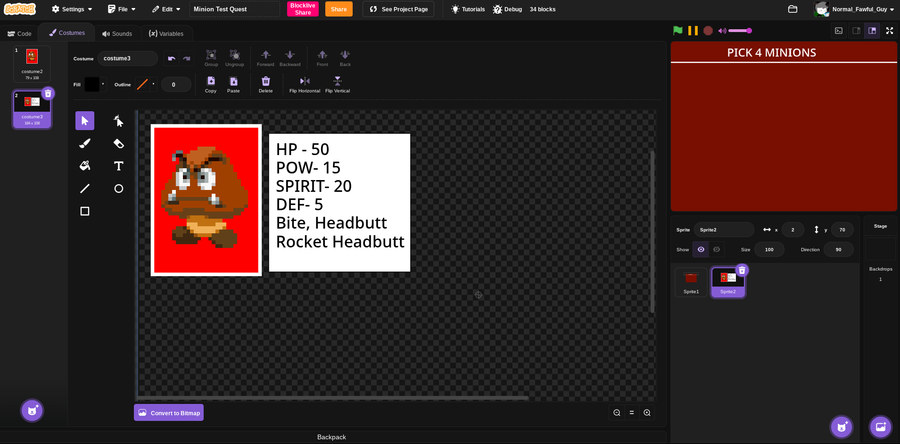Undo the last costume edit
The width and height of the screenshot is (900, 444).
pyautogui.click(x=171, y=59)
